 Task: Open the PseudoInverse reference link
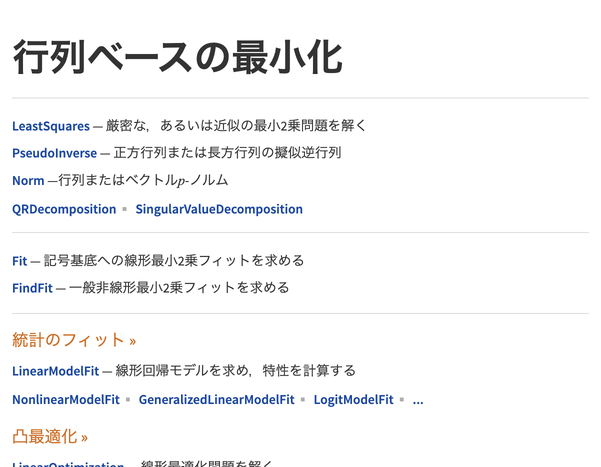tap(54, 153)
